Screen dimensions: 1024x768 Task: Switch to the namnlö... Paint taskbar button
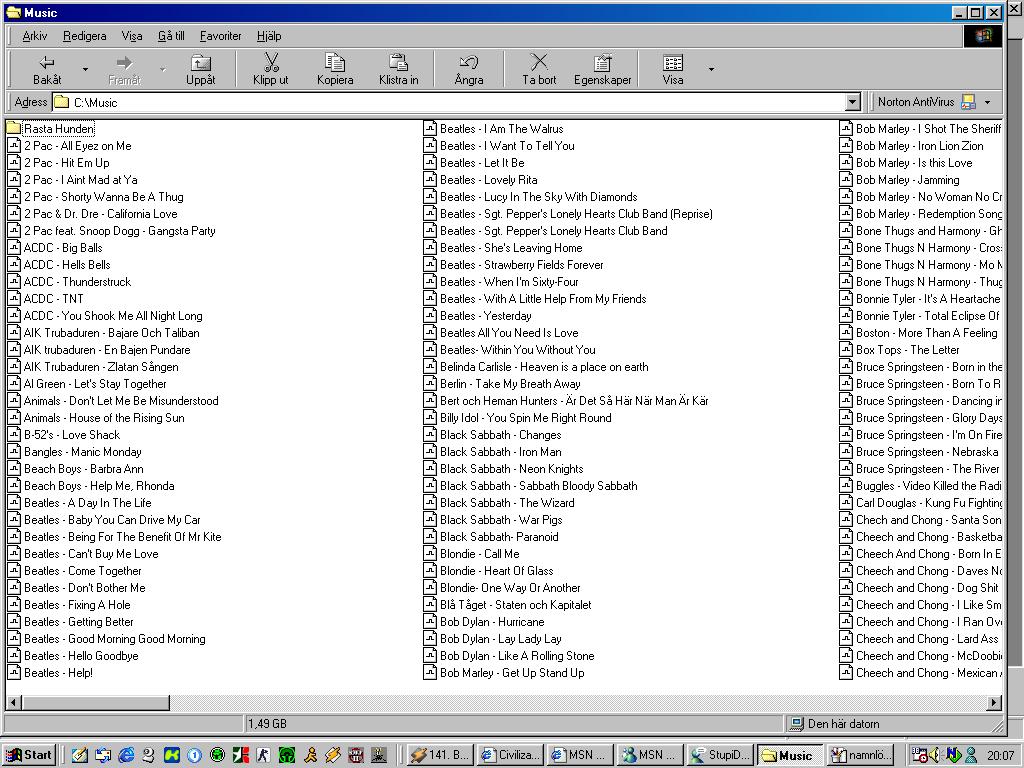click(x=860, y=755)
